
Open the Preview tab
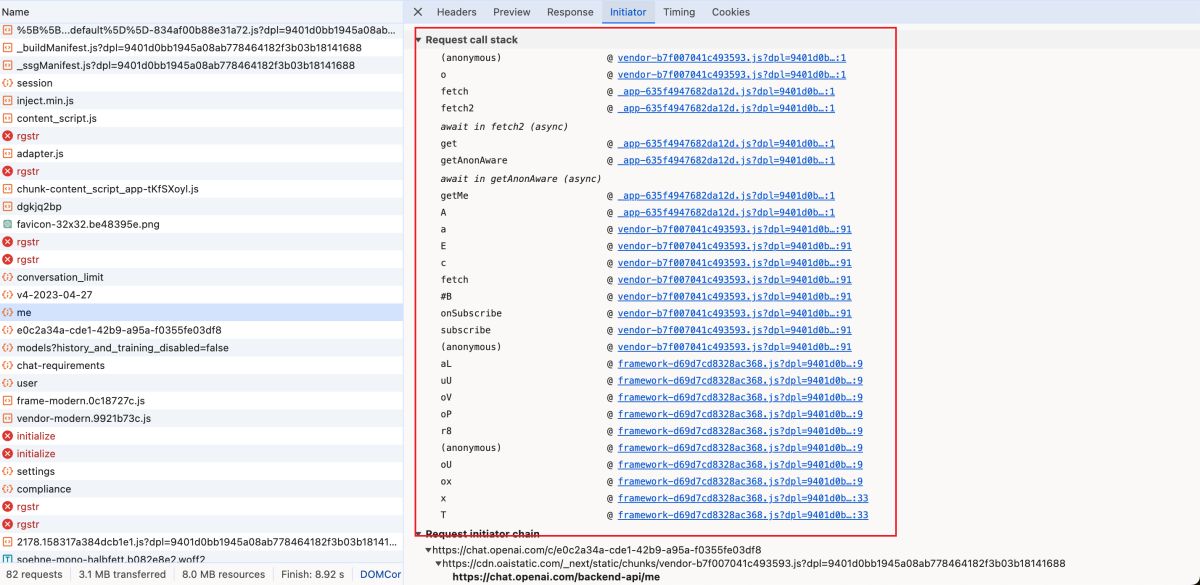511,12
